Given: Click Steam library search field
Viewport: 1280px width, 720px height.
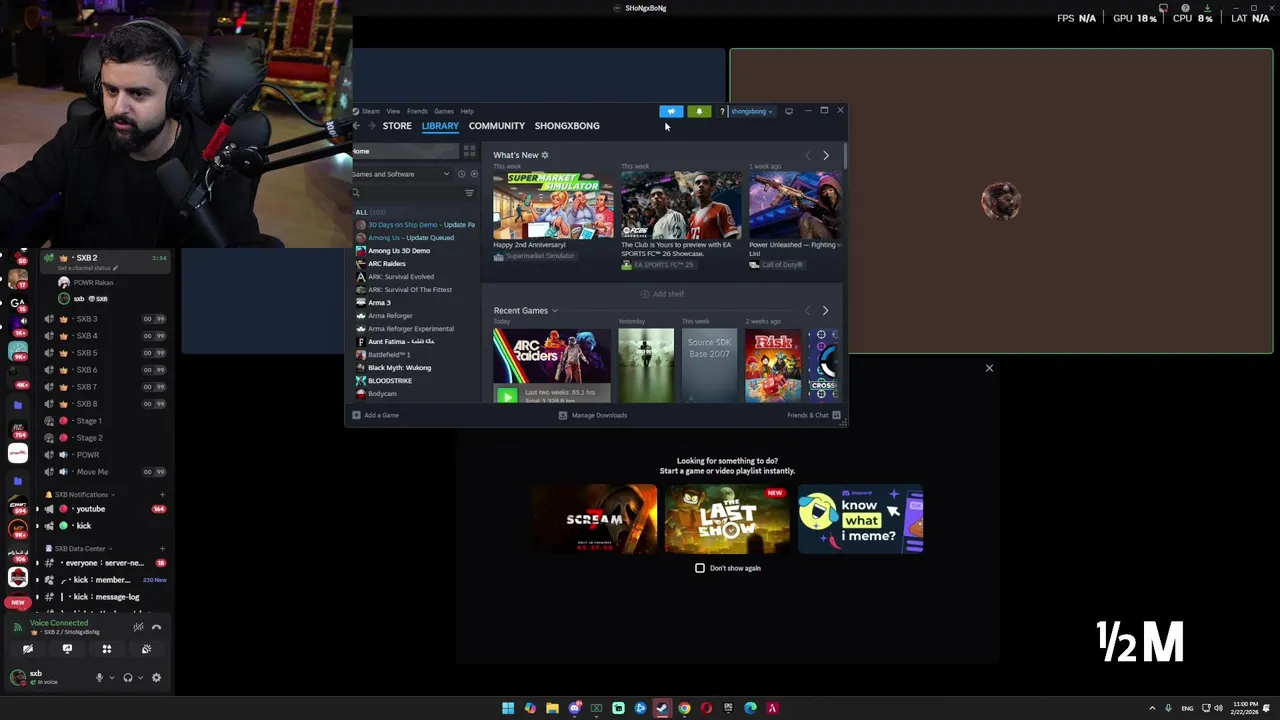Looking at the screenshot, I should tap(407, 193).
